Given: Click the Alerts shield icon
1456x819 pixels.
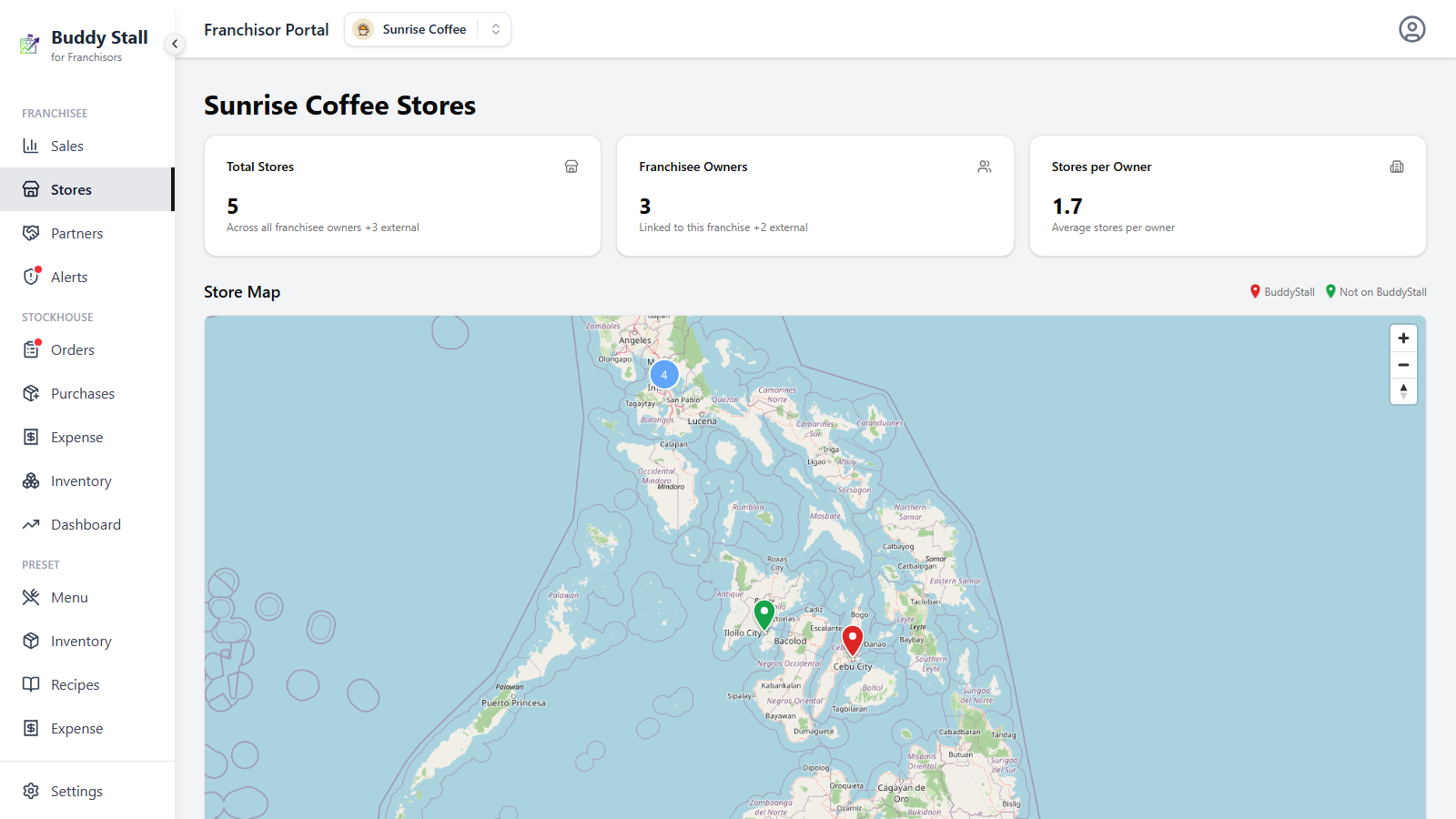Looking at the screenshot, I should pos(31,277).
